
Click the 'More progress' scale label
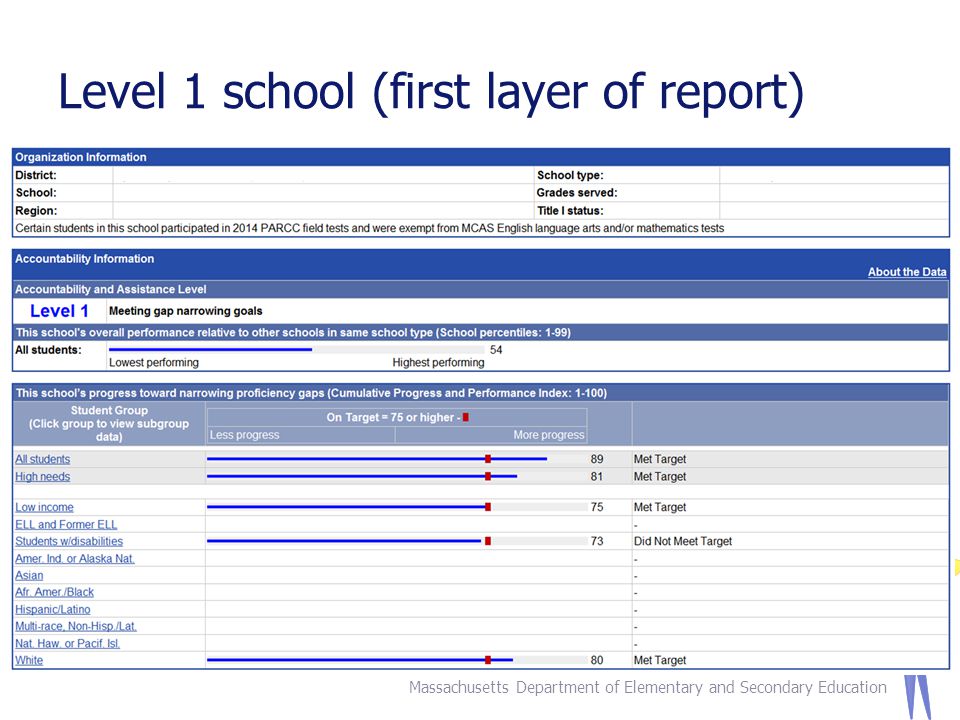click(x=549, y=435)
